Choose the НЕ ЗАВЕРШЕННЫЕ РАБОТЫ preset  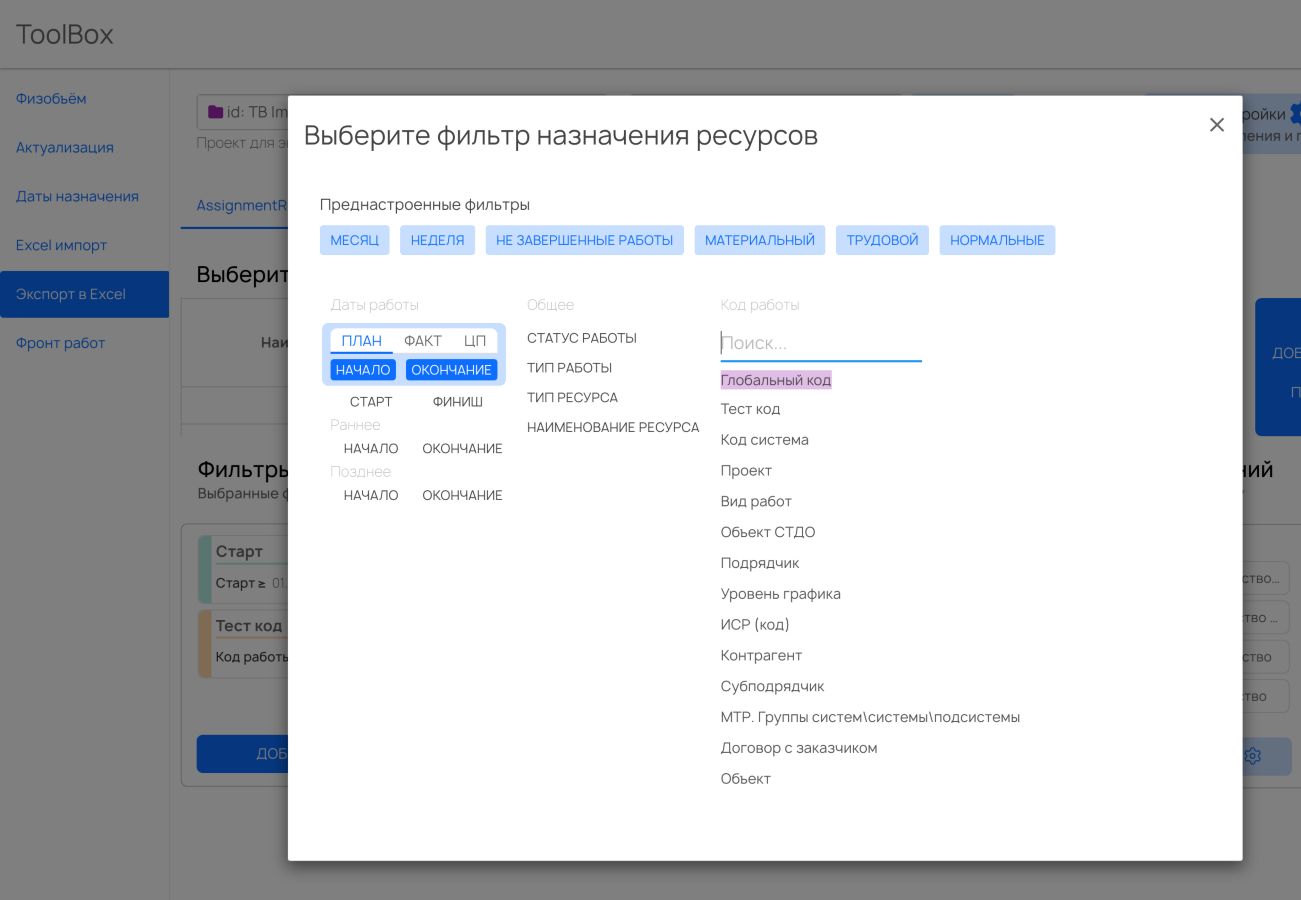click(x=585, y=240)
